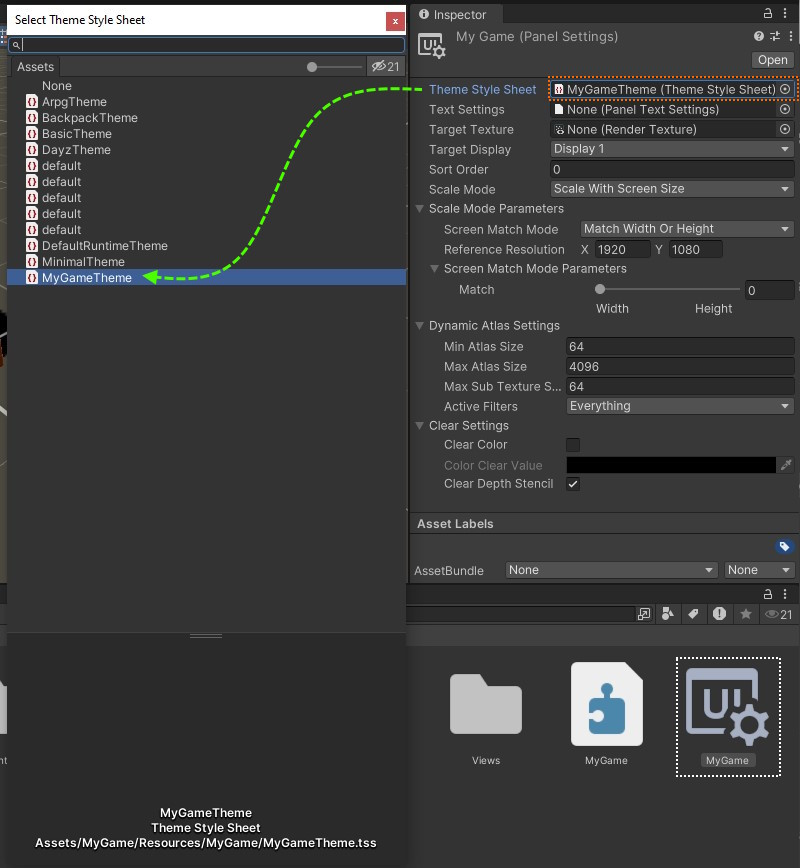Click the blue Asset Labels tag icon
Viewport: 800px width, 868px height.
tap(785, 547)
